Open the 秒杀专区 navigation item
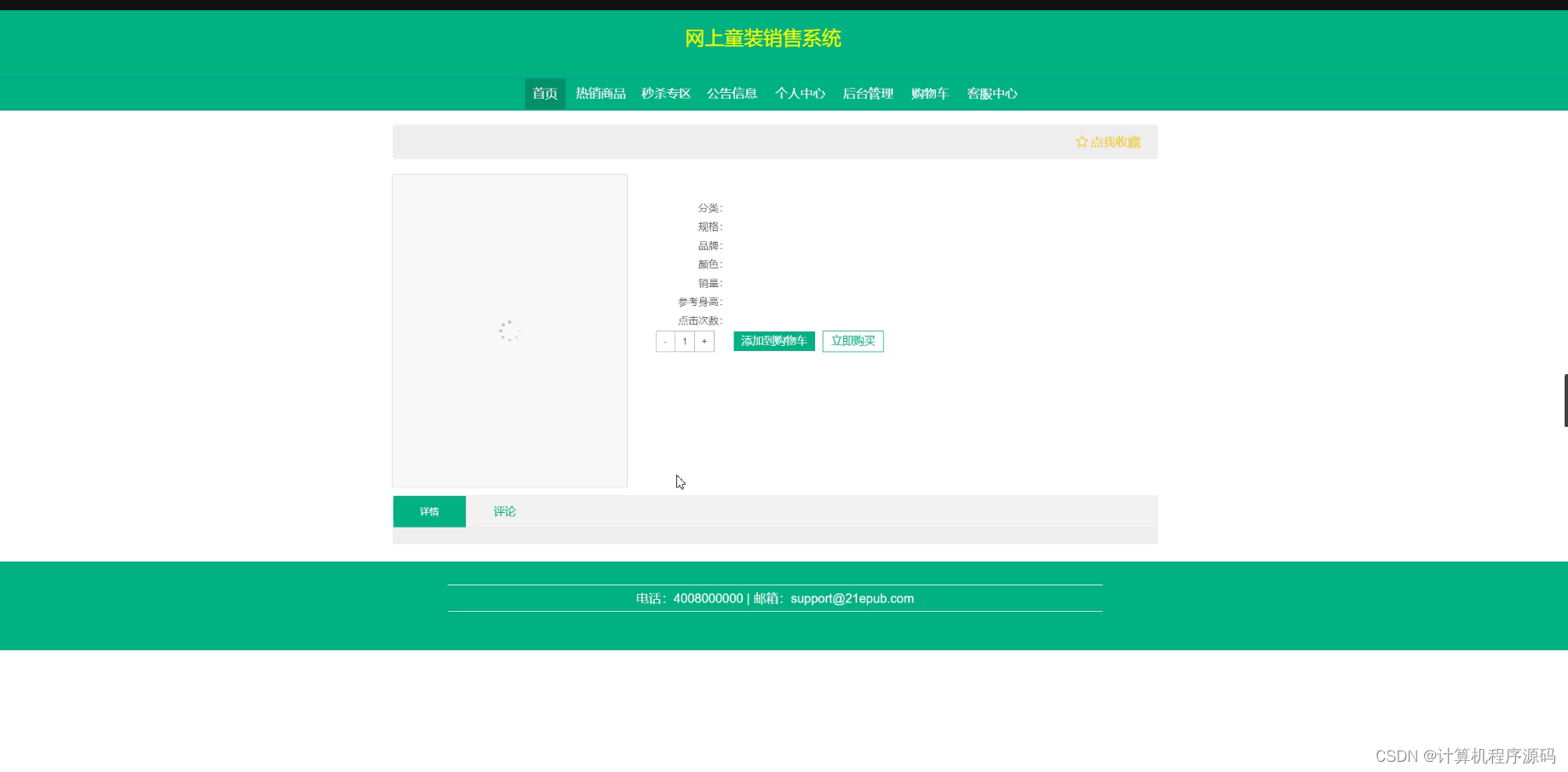 665,94
